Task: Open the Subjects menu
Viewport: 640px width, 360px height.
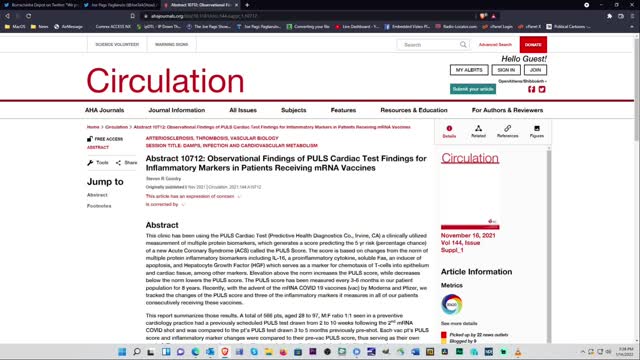Action: pos(293,110)
